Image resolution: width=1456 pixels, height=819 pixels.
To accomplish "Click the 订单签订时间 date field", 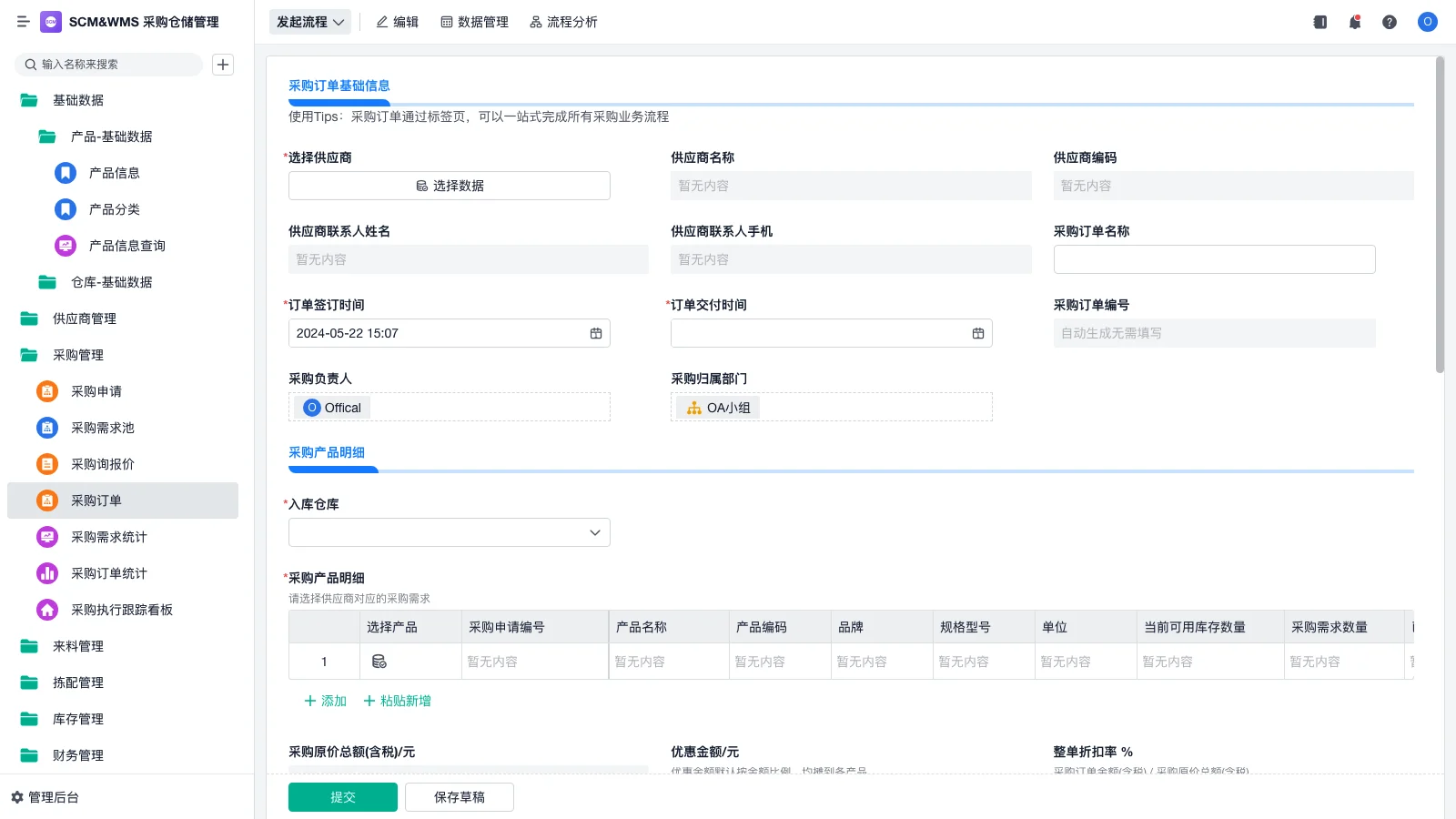I will (450, 333).
